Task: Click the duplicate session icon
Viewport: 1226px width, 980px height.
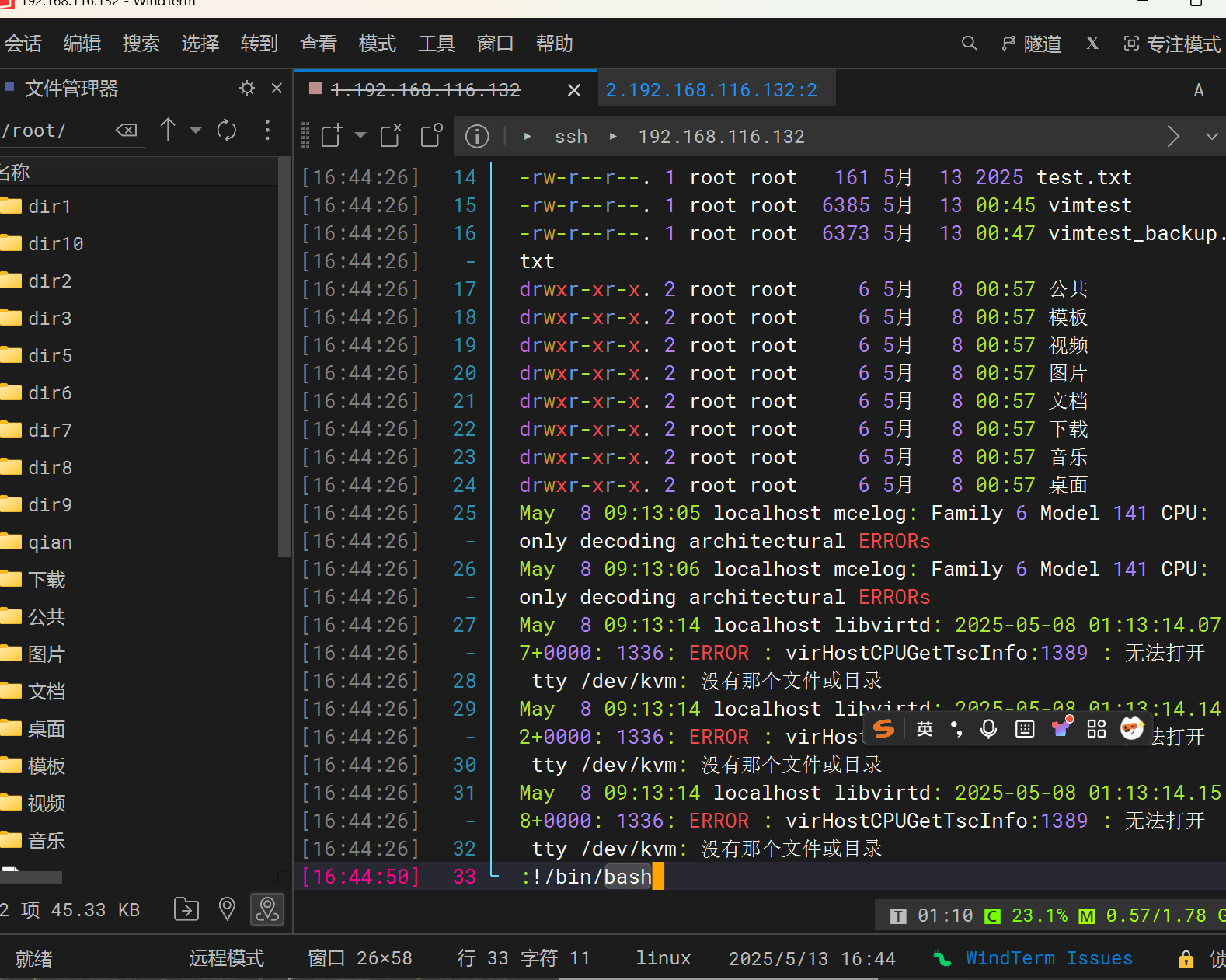Action: (431, 136)
